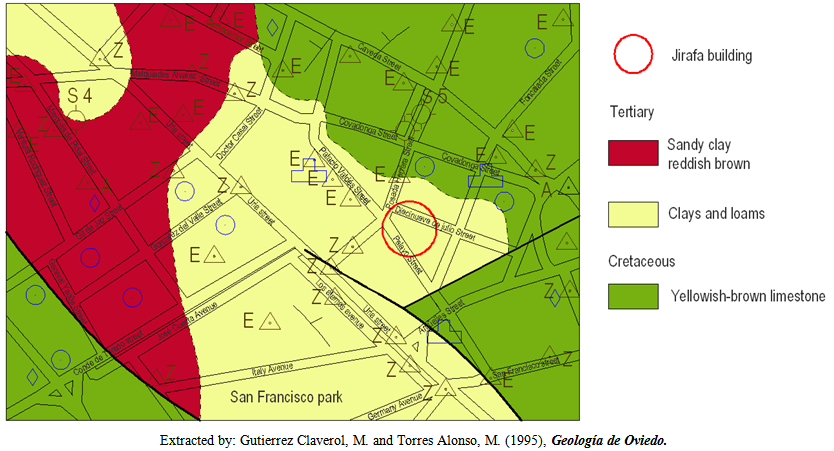Click the Geología de Oviedo citation title
Viewport: 834px width, 451px height.
tap(609, 440)
